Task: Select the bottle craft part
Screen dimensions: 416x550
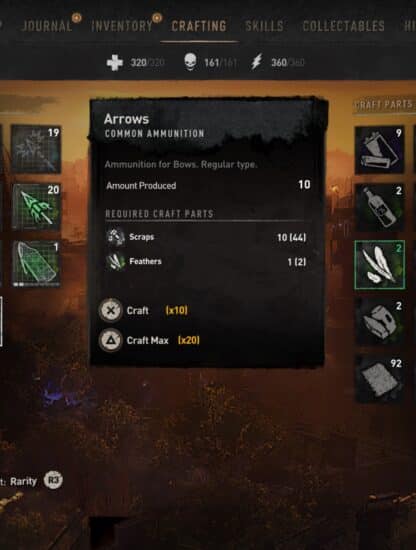Action: [380, 207]
